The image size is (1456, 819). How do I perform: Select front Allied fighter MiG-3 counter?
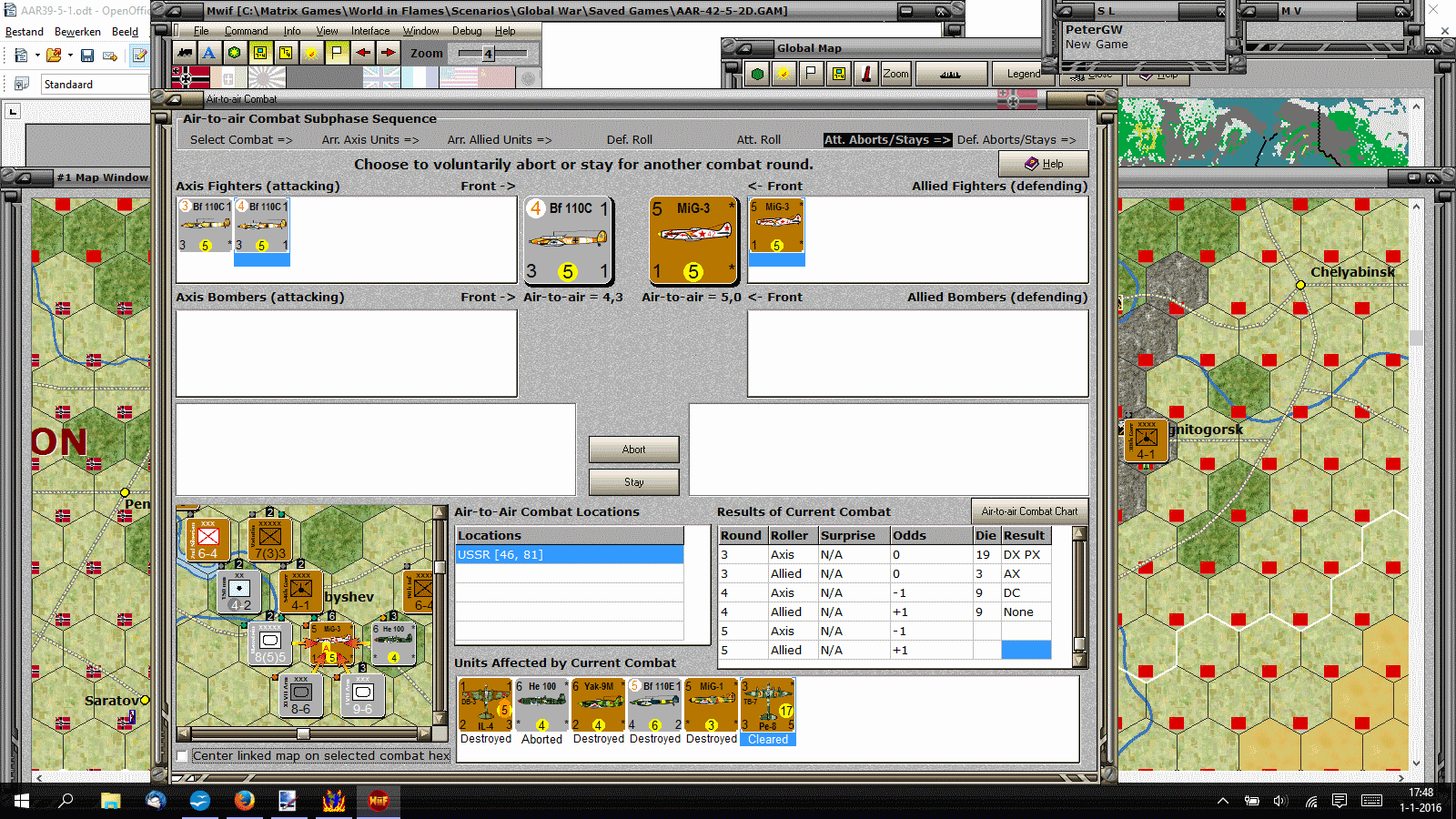pos(693,241)
